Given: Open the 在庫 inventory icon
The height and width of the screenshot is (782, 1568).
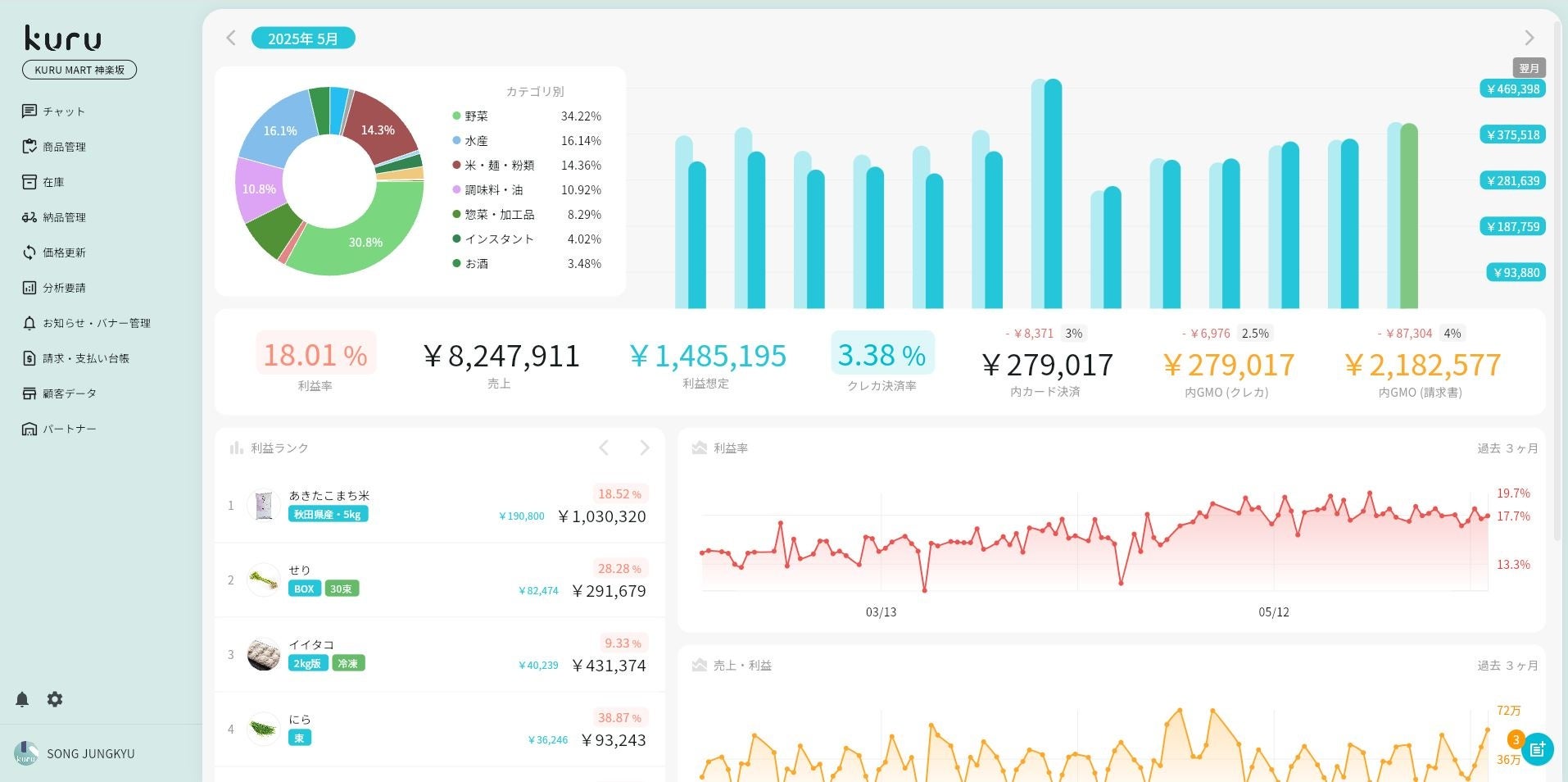Looking at the screenshot, I should [29, 182].
